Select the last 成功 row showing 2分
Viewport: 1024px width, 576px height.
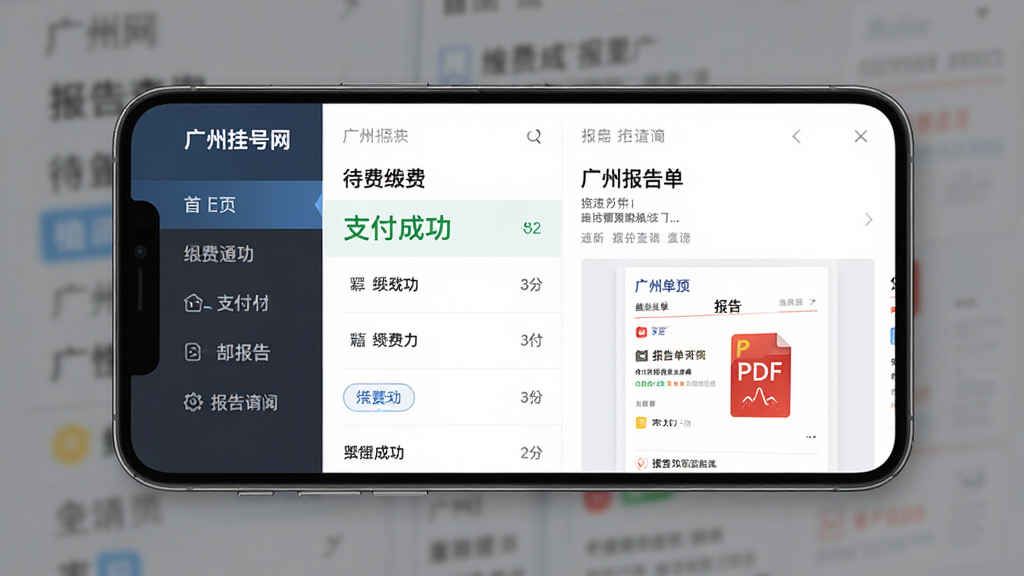[x=443, y=452]
